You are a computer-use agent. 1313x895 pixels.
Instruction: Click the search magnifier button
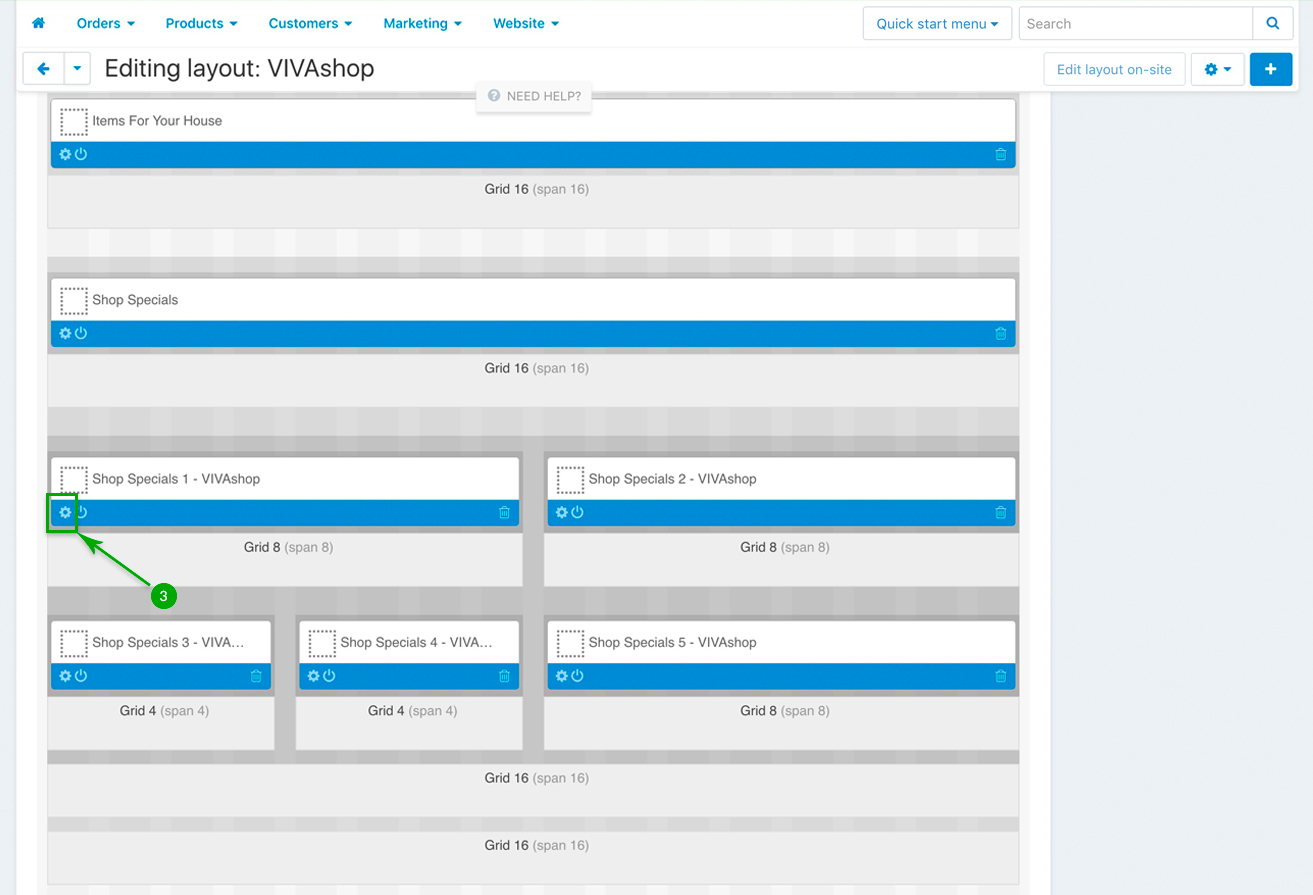1272,23
